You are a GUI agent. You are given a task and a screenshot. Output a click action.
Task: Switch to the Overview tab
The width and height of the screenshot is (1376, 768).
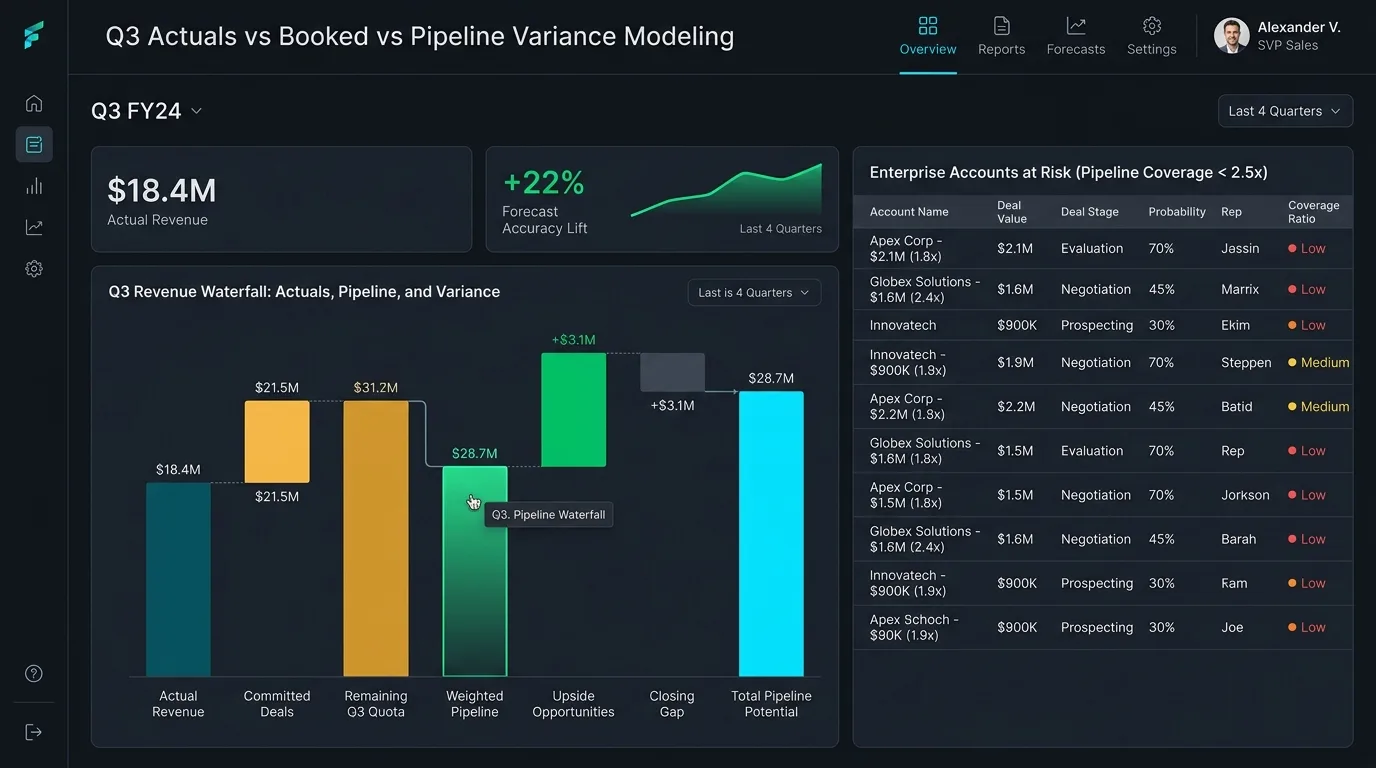(x=928, y=36)
